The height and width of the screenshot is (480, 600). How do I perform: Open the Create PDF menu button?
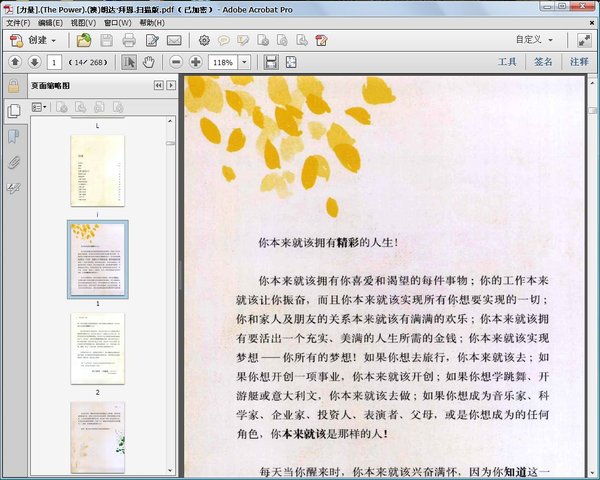click(33, 40)
